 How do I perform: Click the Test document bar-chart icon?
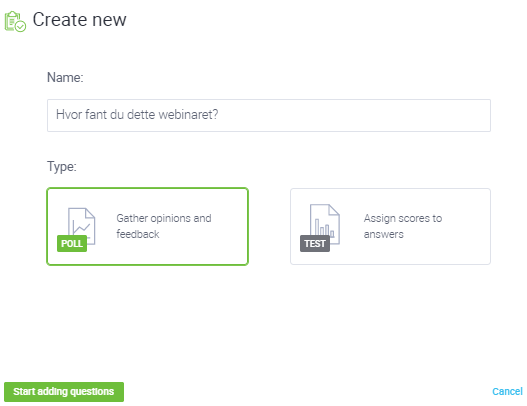[x=325, y=224]
